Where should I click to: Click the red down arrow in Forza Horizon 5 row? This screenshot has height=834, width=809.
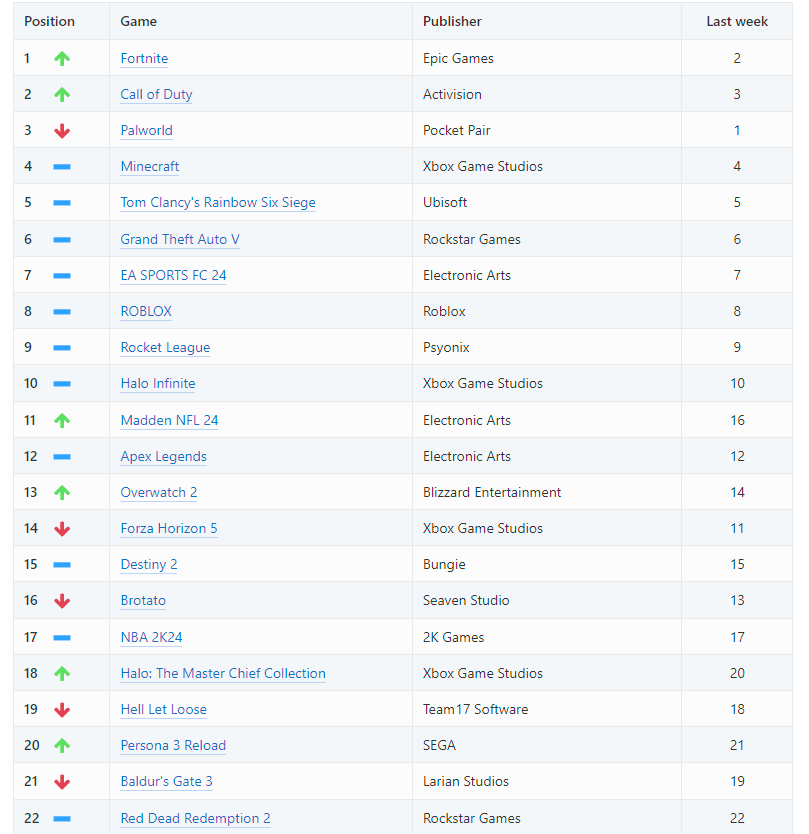tap(62, 529)
